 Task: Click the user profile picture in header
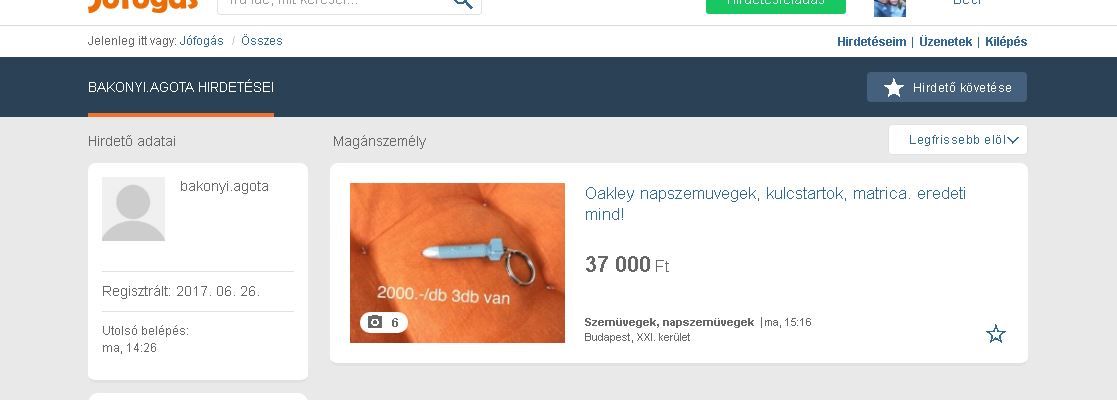pyautogui.click(x=890, y=7)
